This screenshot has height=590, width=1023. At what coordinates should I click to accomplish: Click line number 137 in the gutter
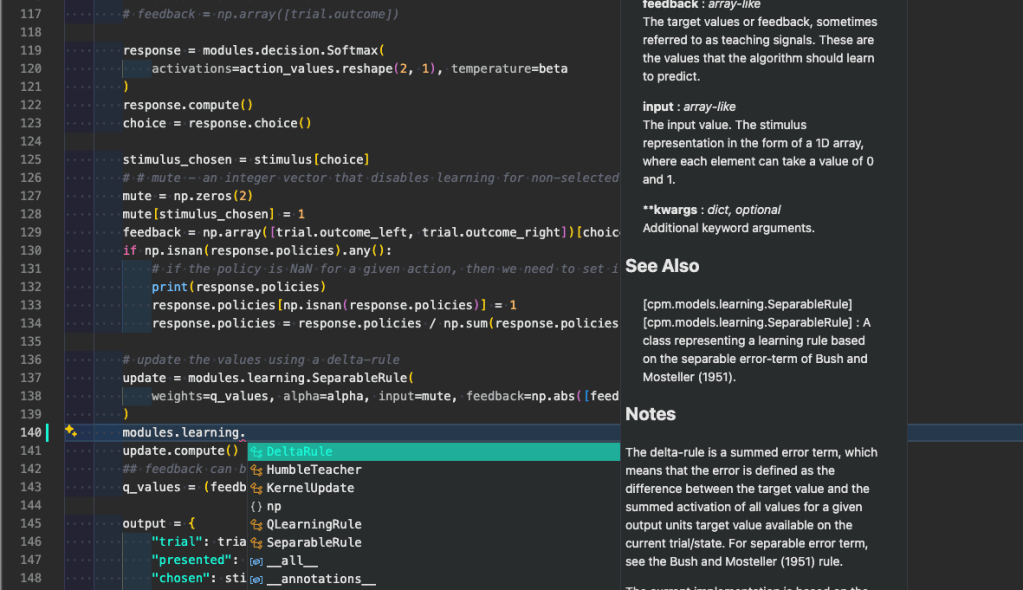[x=30, y=378]
